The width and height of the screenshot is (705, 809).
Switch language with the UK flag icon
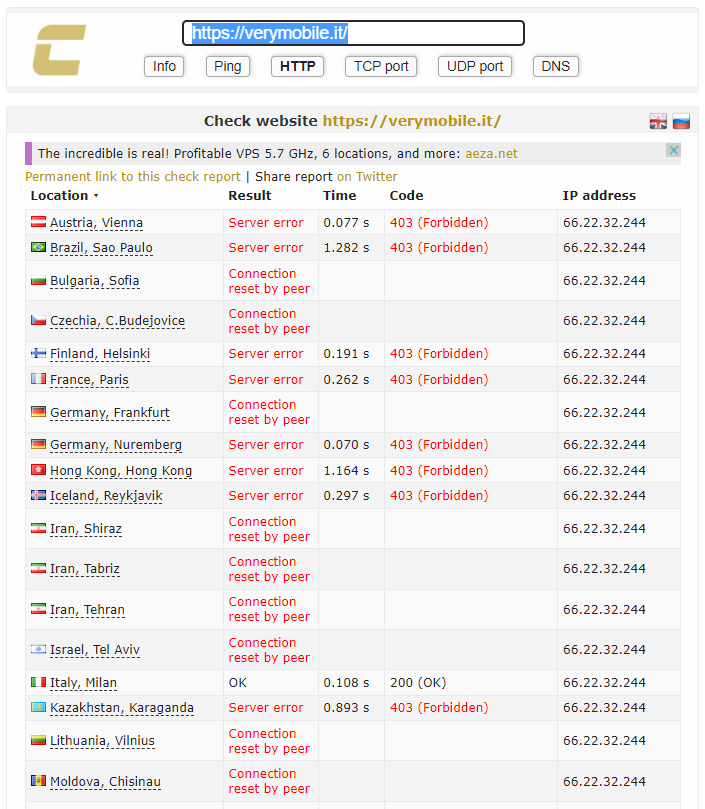(658, 121)
